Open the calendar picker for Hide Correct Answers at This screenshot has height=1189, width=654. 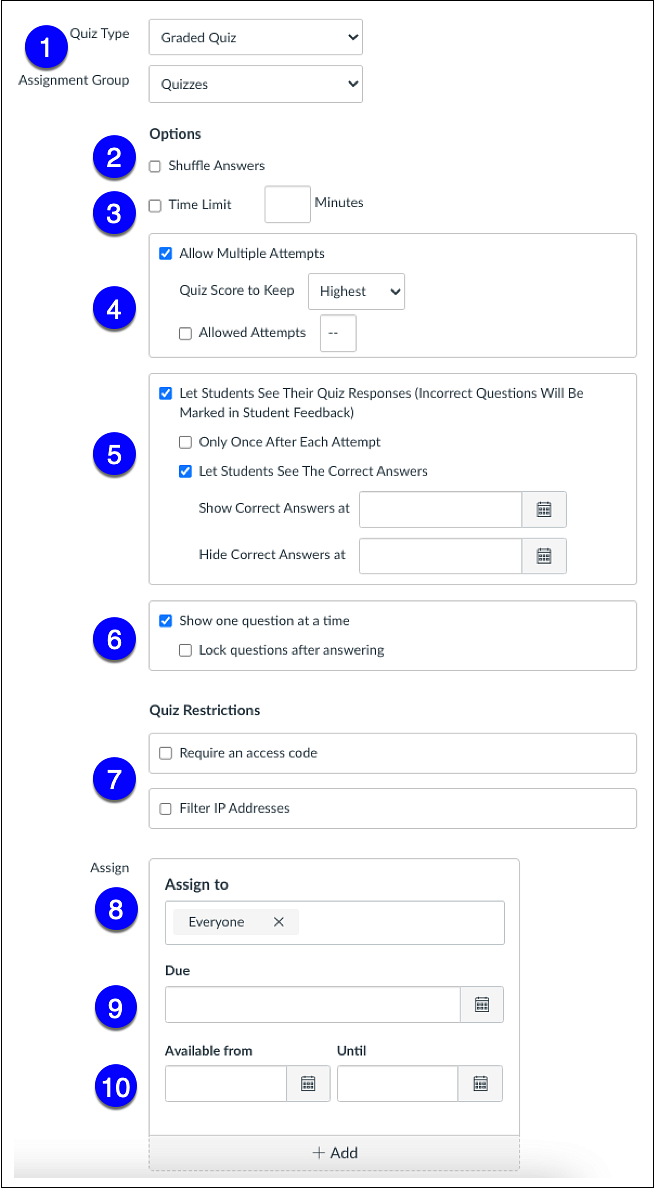pos(544,556)
